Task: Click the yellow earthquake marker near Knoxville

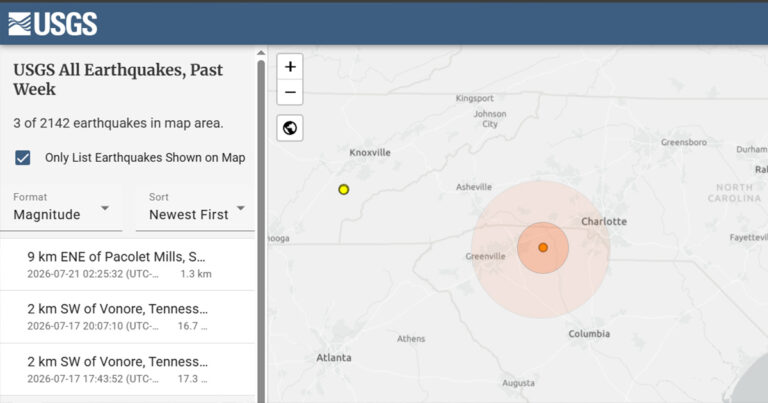Action: click(x=344, y=190)
